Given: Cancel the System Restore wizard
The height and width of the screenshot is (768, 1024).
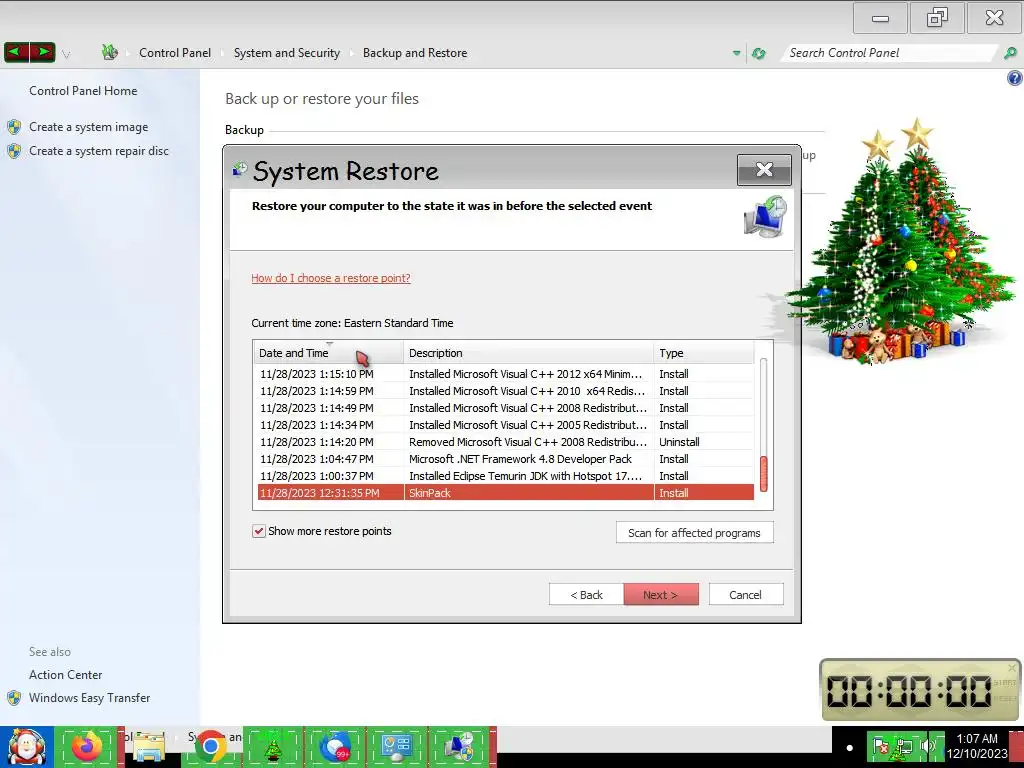Looking at the screenshot, I should 745,595.
